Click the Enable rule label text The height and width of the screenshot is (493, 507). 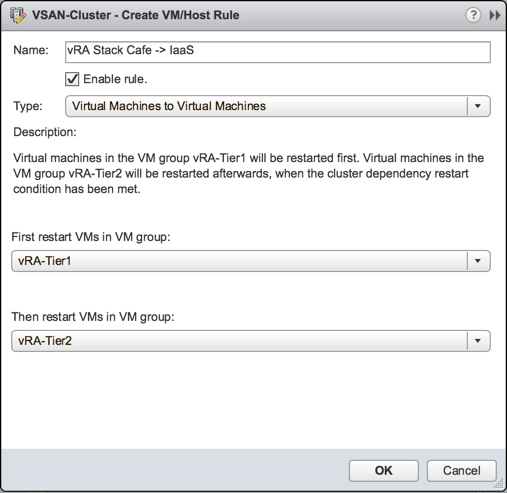click(115, 79)
